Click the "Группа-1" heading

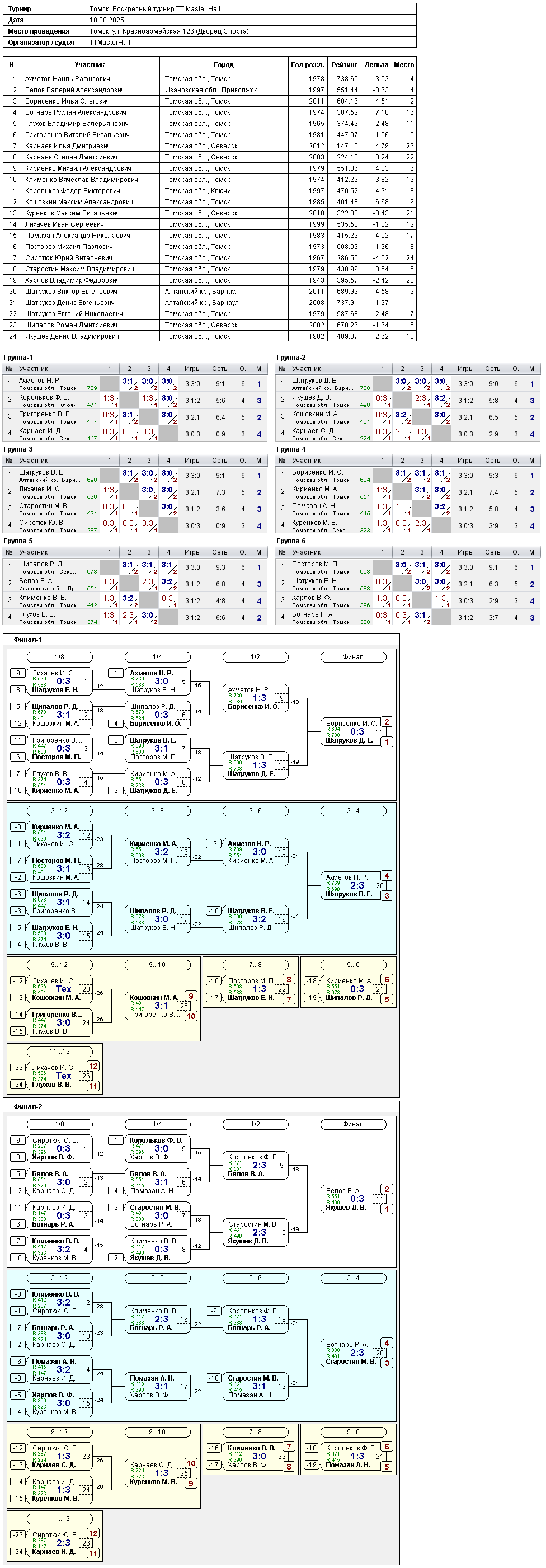tap(18, 357)
